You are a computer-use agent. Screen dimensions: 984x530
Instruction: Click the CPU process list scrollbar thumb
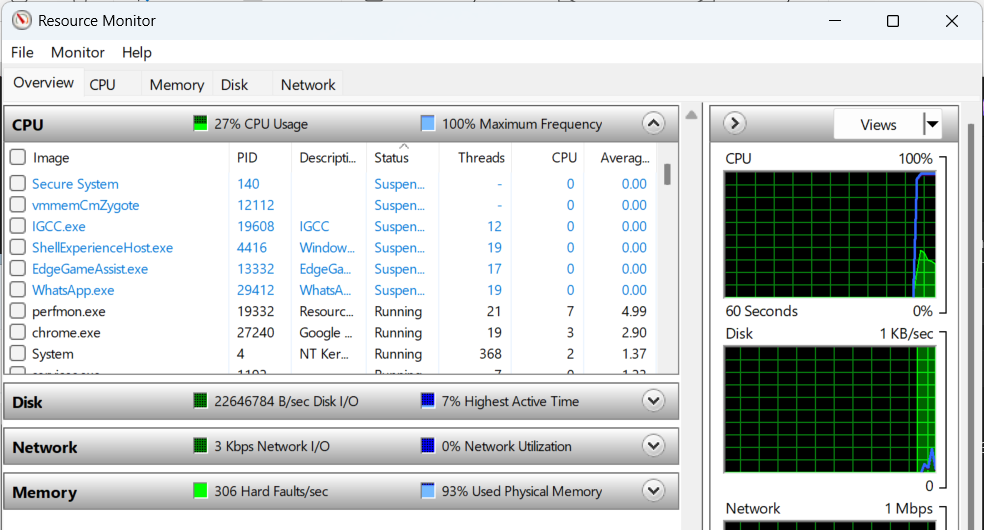[667, 174]
